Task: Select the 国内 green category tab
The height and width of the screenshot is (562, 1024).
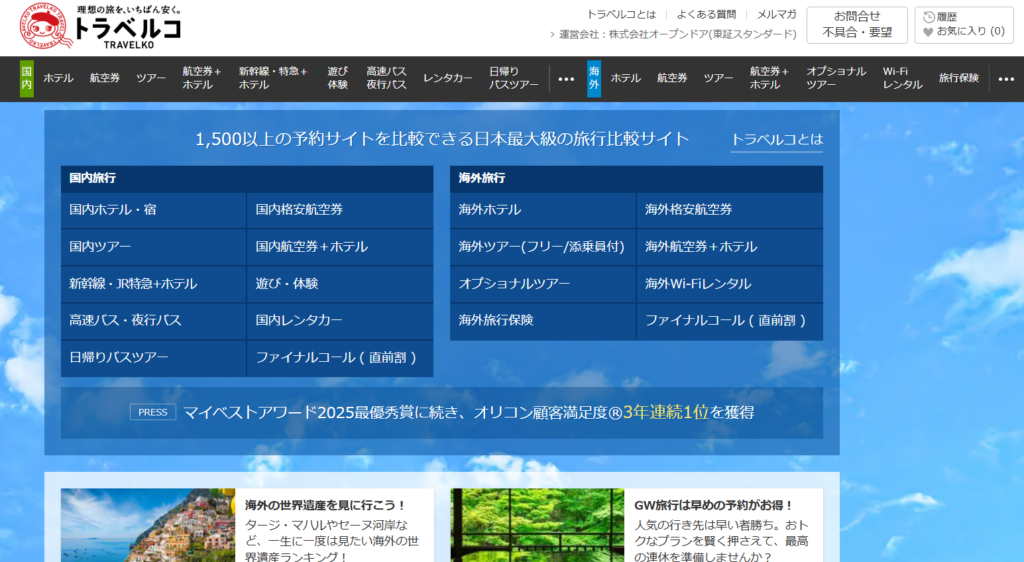Action: click(x=26, y=78)
